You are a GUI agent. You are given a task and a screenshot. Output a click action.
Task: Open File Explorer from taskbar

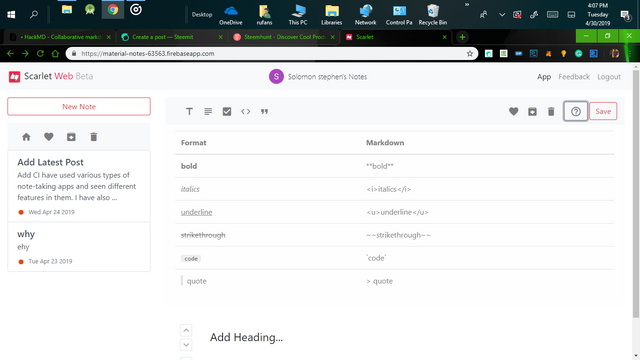tap(67, 10)
